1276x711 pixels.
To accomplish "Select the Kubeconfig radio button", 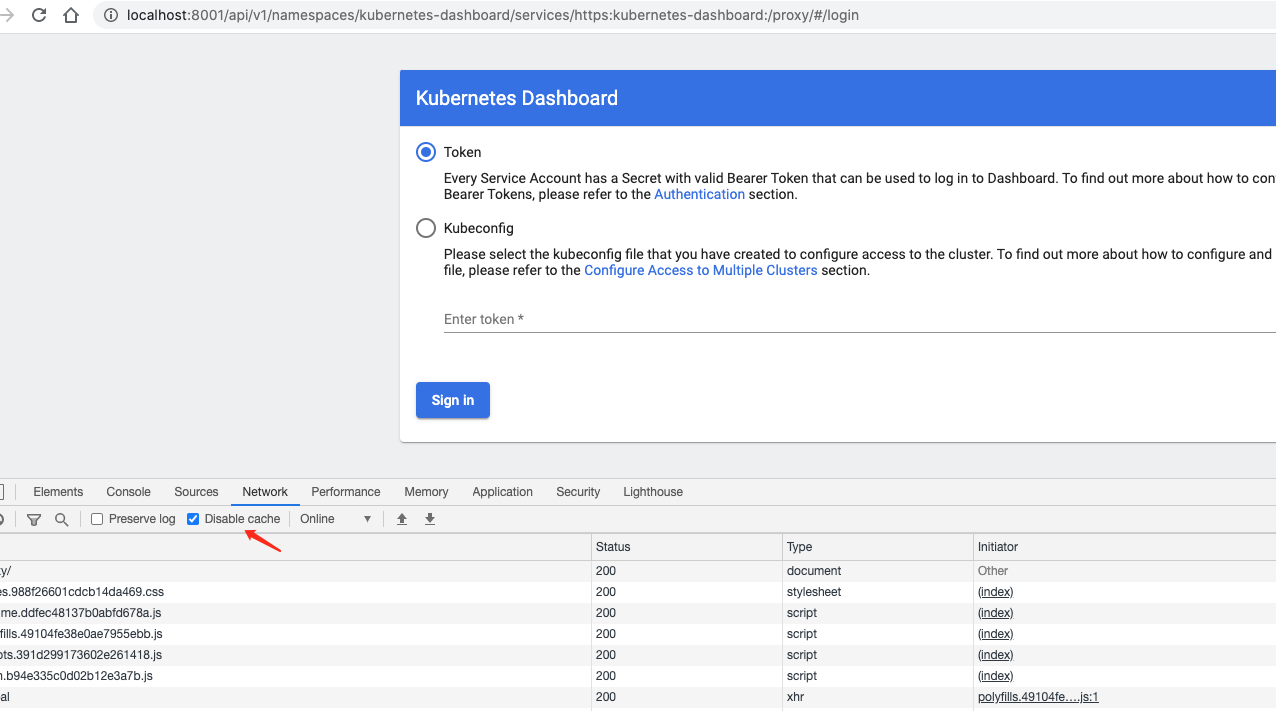I will pyautogui.click(x=426, y=228).
